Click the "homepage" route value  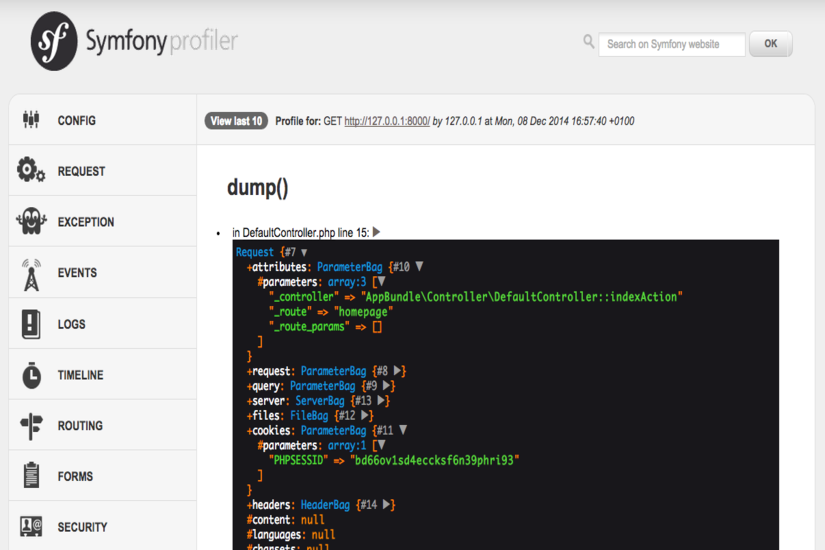coord(363,312)
